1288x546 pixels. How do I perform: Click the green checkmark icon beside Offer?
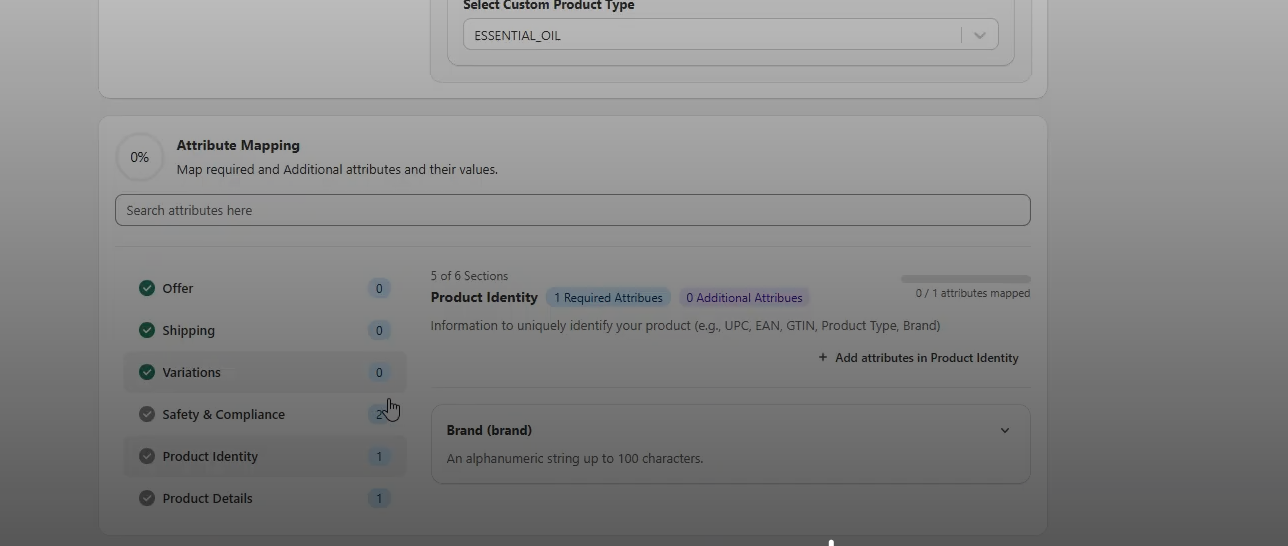147,288
